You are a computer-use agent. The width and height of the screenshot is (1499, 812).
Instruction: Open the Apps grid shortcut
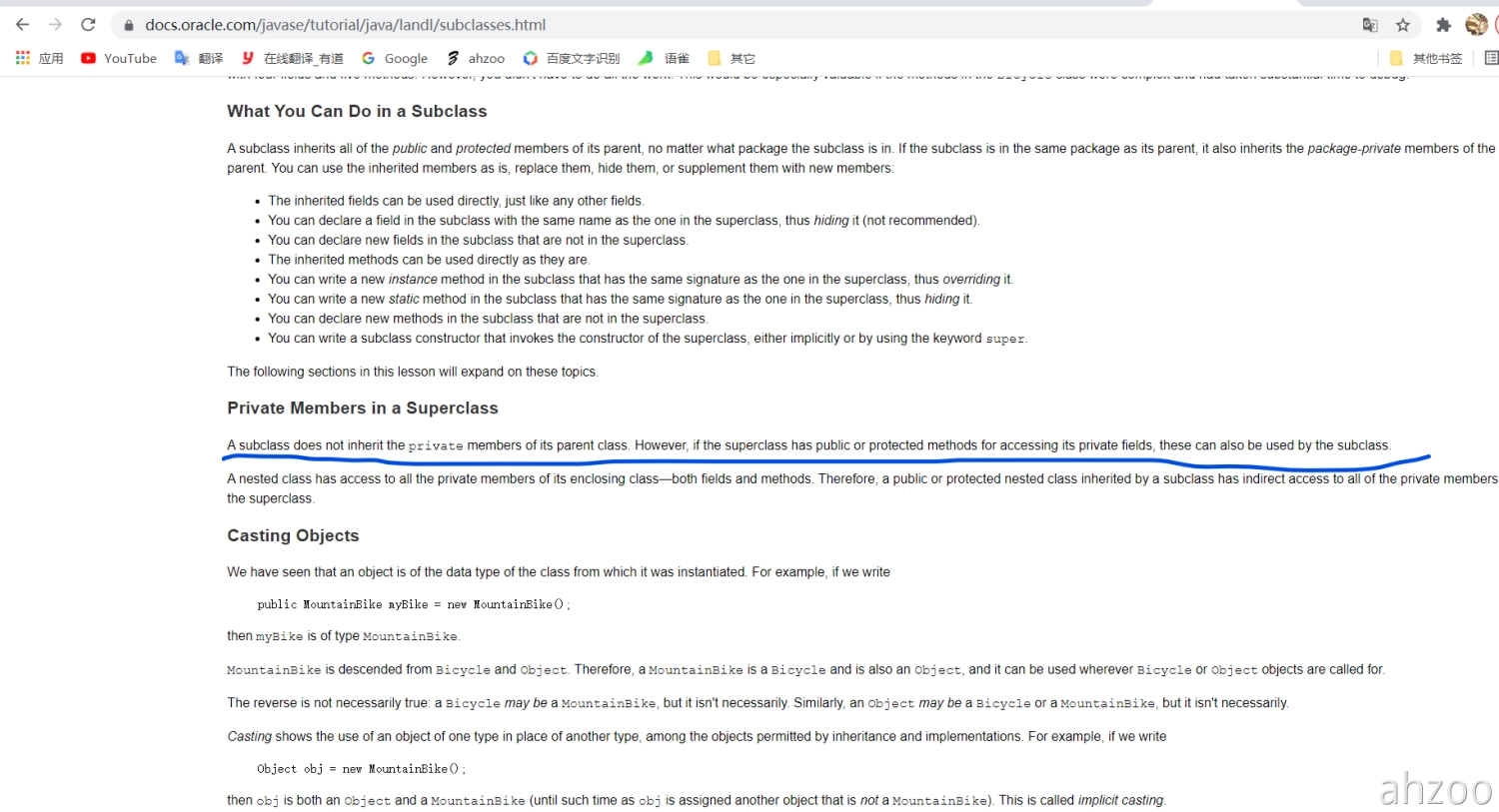coord(39,58)
